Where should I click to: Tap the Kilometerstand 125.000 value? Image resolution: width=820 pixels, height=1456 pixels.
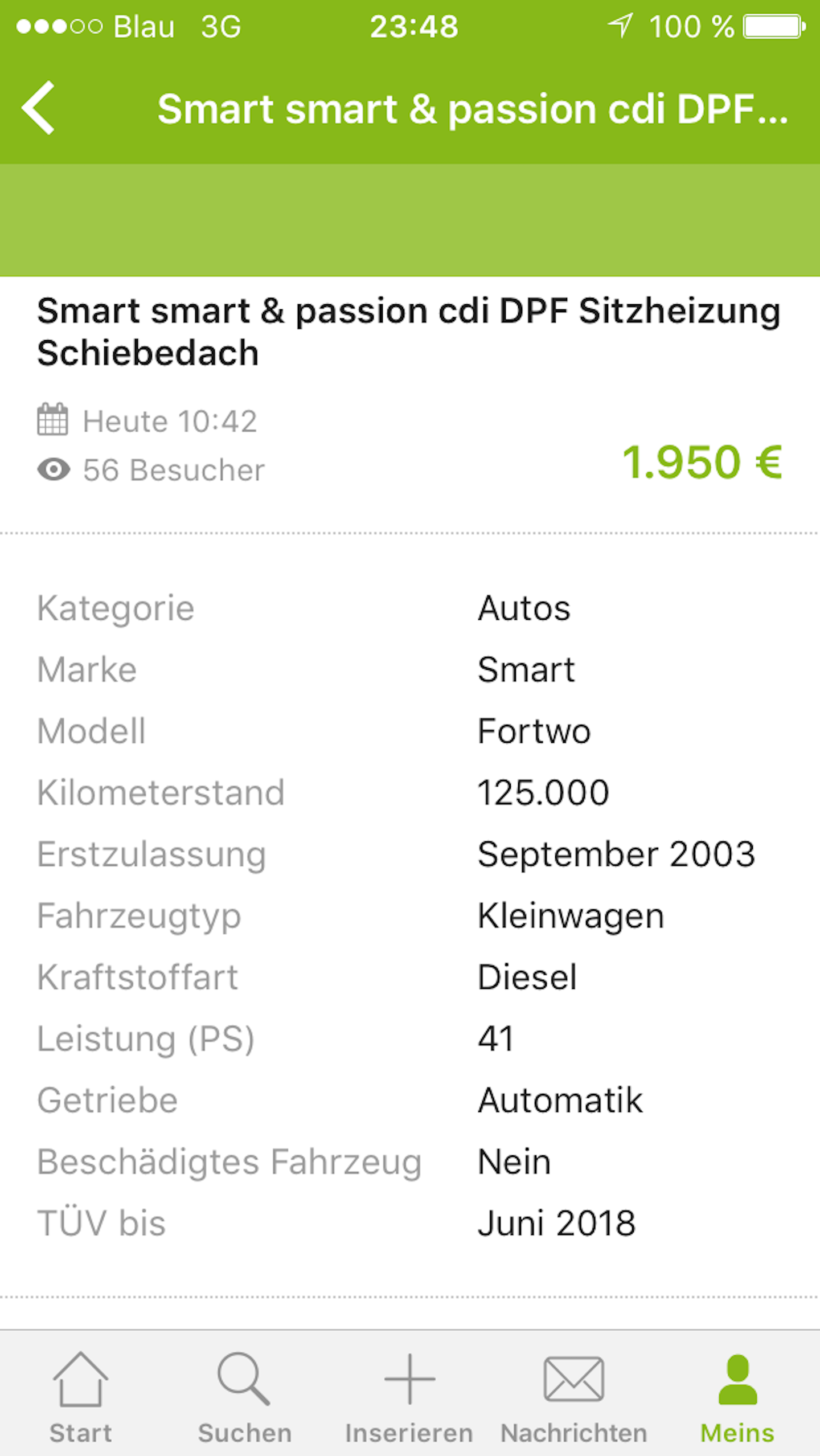click(543, 792)
